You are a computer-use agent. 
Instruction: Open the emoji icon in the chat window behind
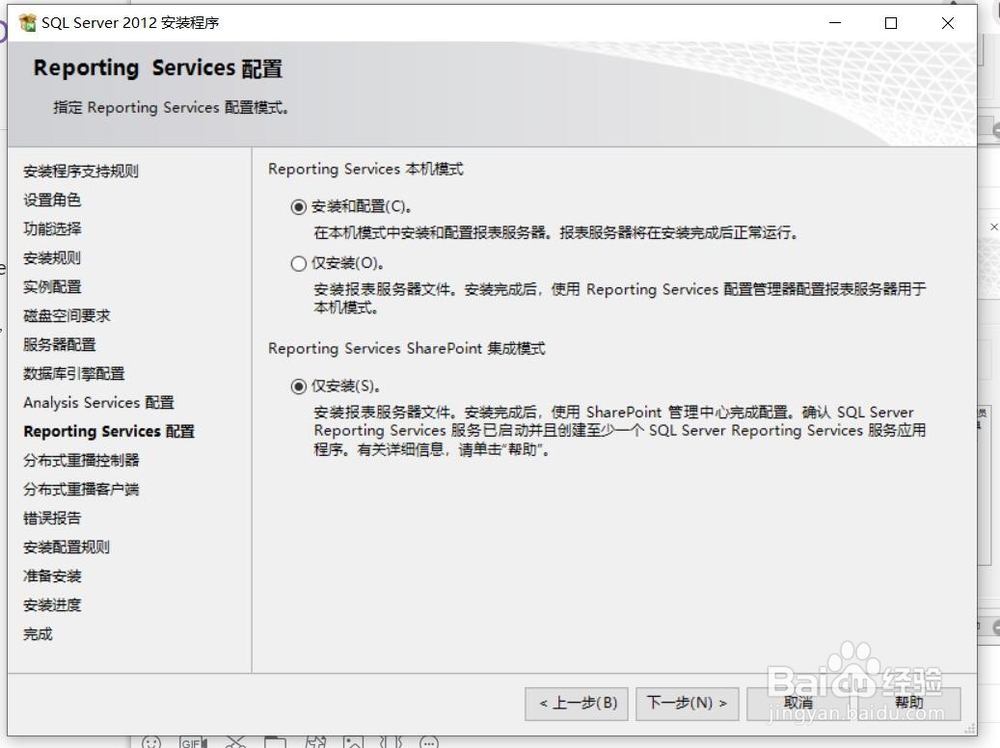[x=151, y=742]
